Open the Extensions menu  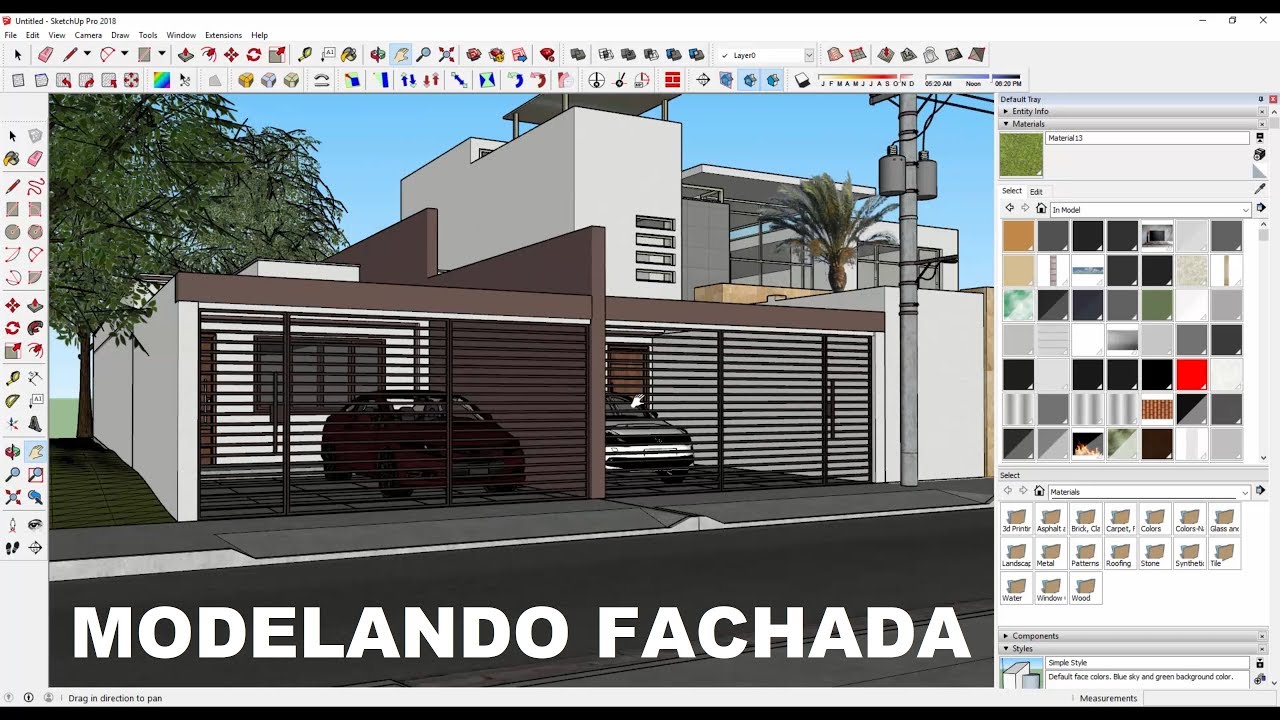click(223, 35)
